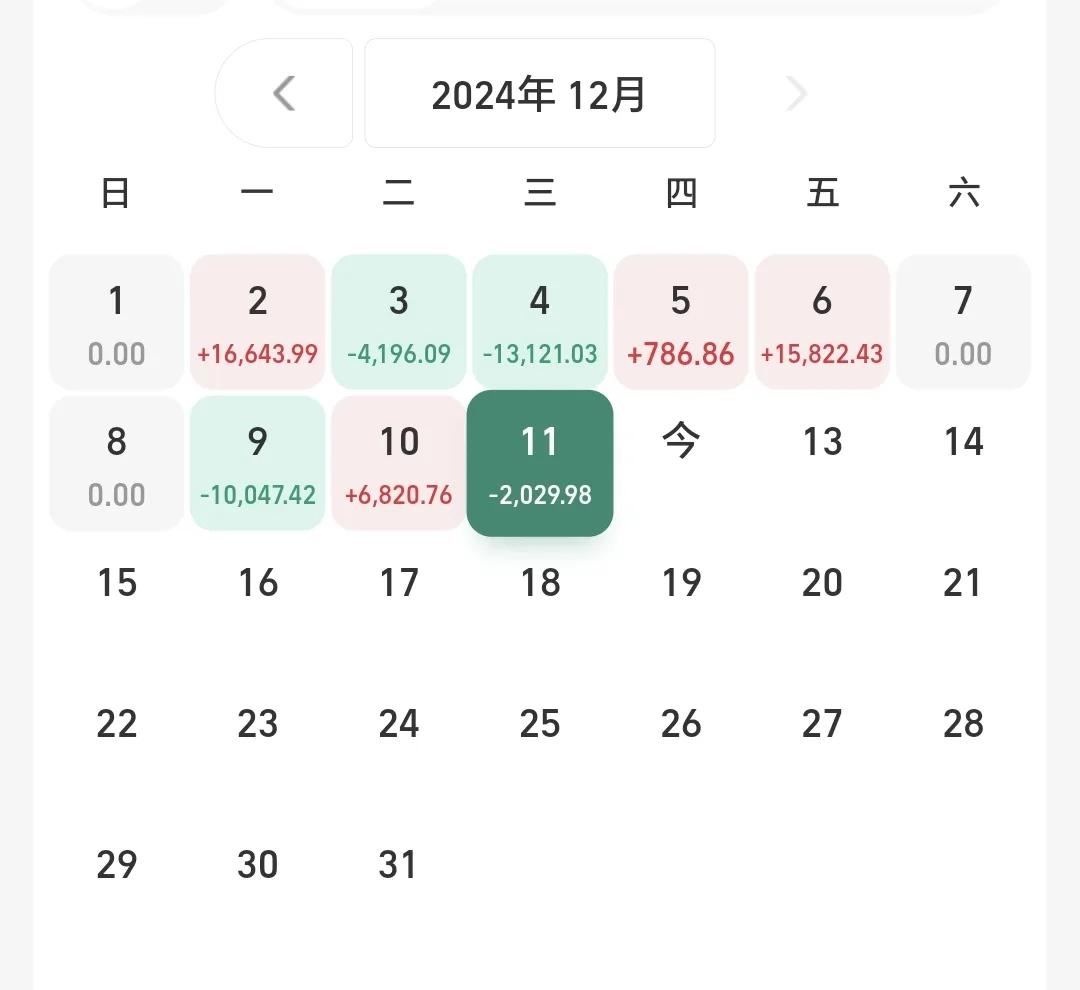Viewport: 1080px width, 990px height.
Task: Select today's date marked 今
Action: 681,441
